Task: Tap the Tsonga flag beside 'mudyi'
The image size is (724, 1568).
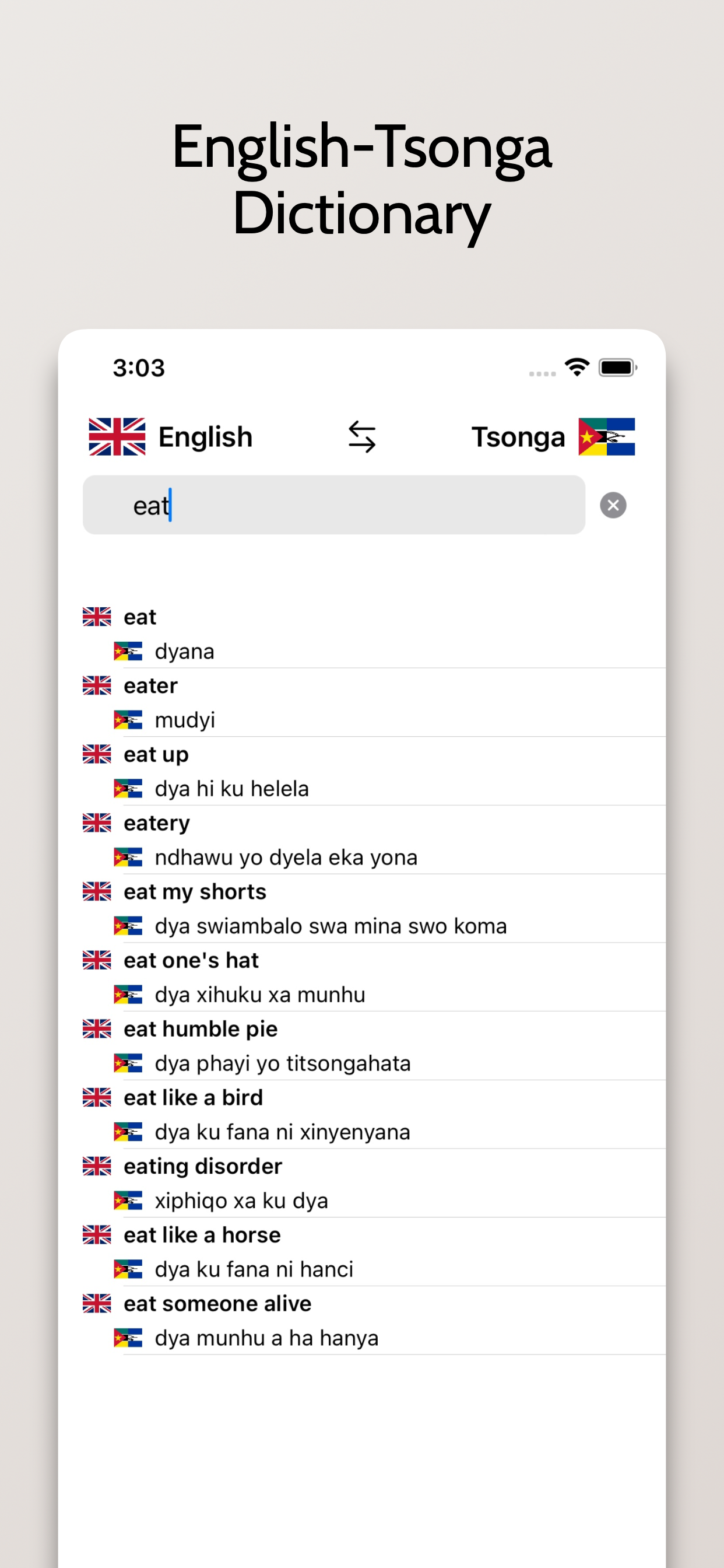Action: pos(128,720)
